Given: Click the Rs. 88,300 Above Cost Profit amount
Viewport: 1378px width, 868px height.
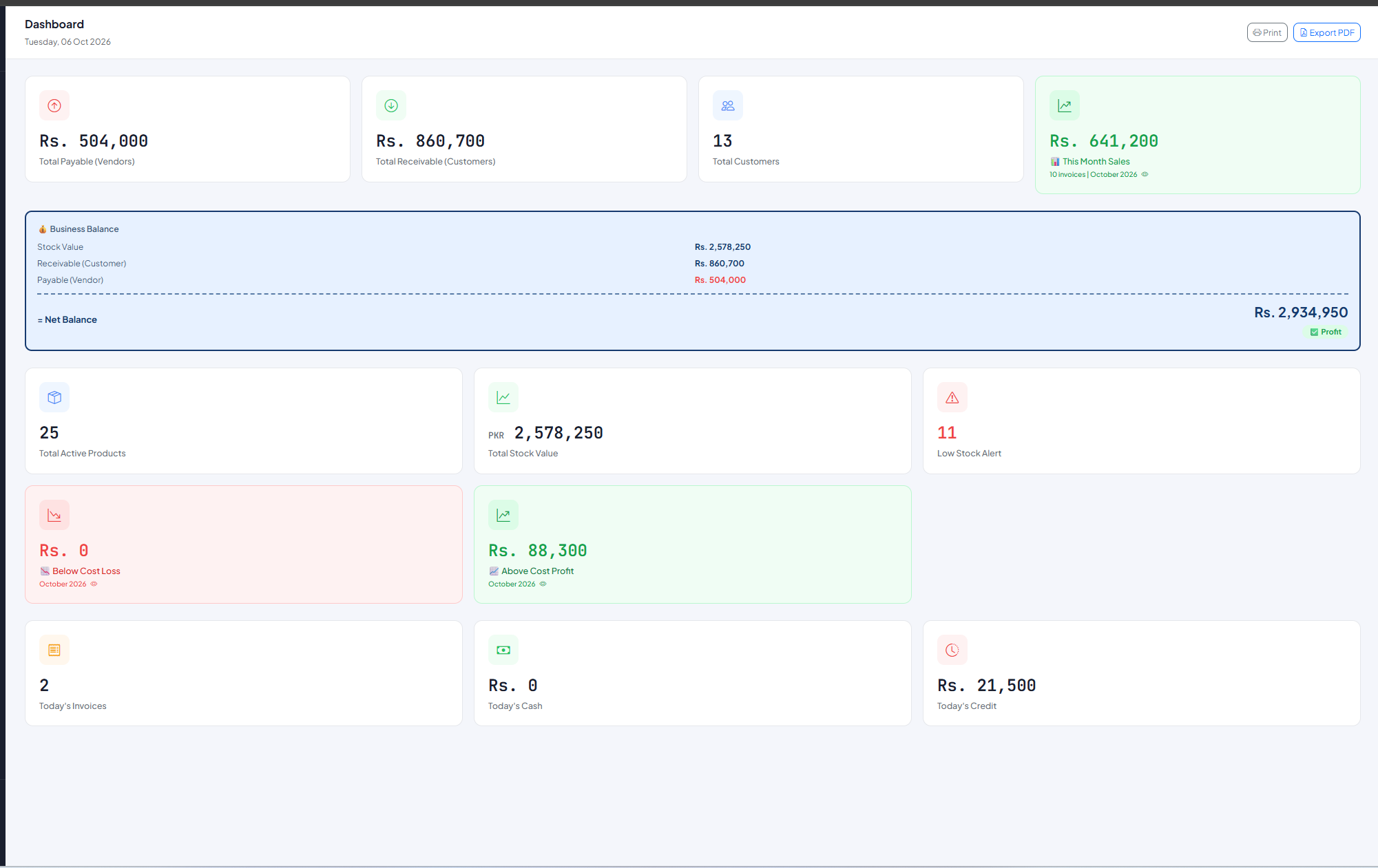Looking at the screenshot, I should (538, 551).
